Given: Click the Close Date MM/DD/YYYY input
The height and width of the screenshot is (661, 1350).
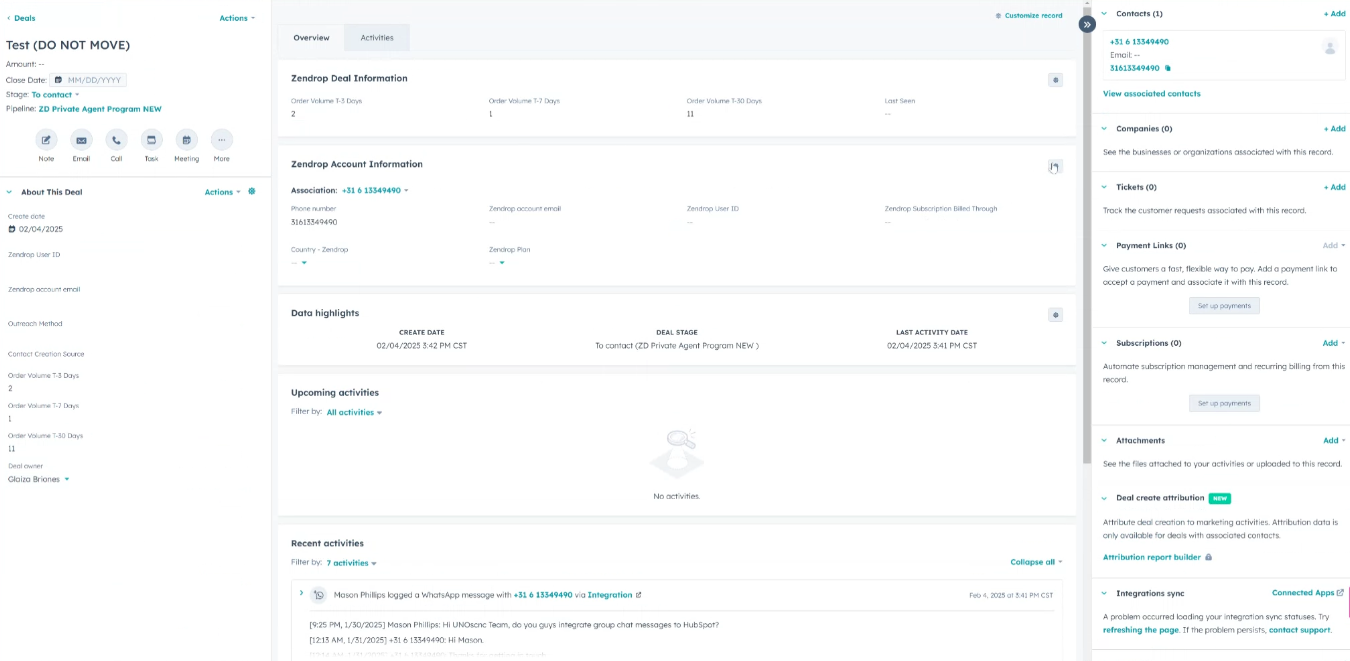Looking at the screenshot, I should coord(89,80).
